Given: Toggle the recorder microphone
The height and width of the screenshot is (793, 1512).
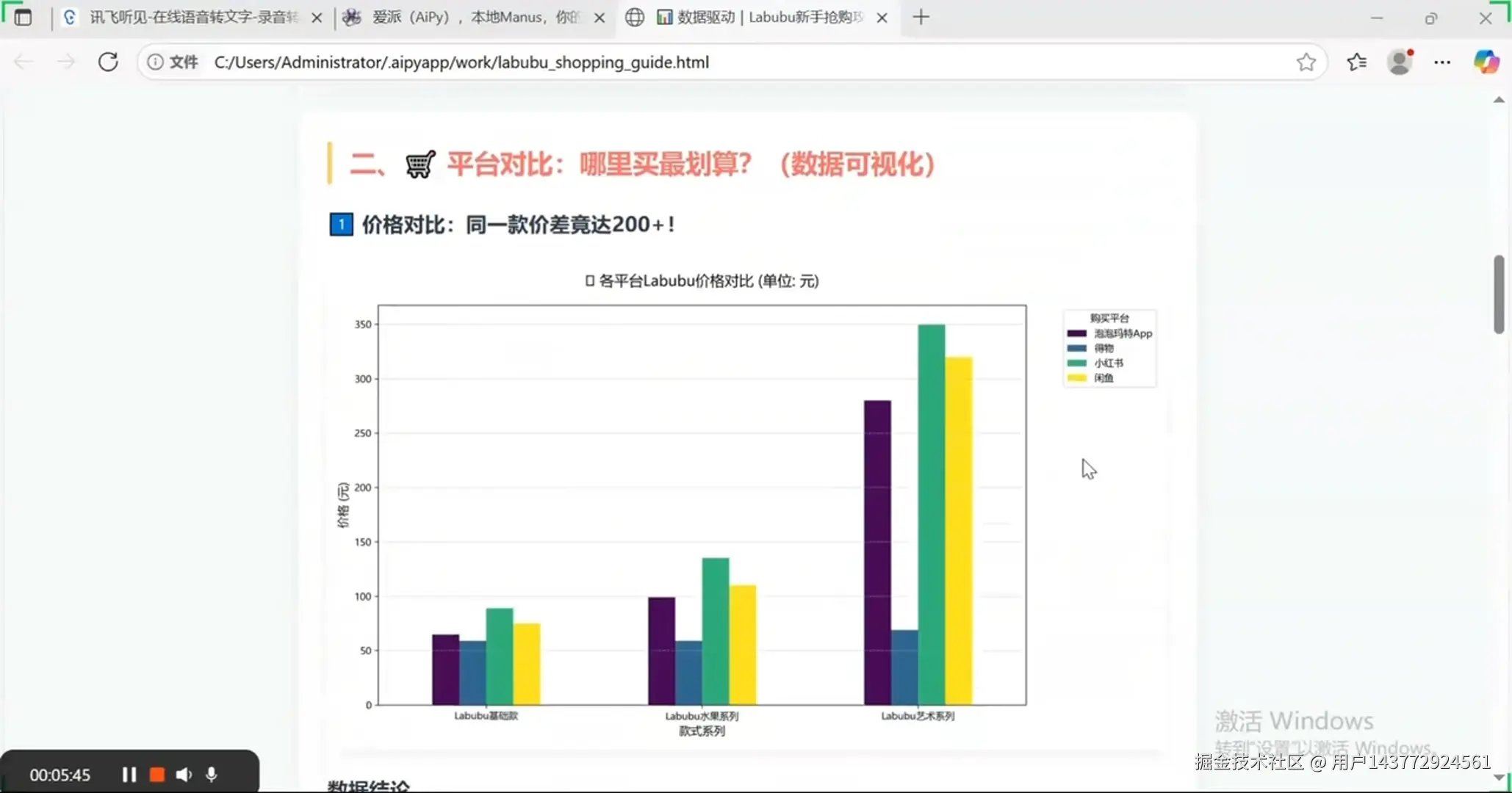Looking at the screenshot, I should (x=212, y=775).
